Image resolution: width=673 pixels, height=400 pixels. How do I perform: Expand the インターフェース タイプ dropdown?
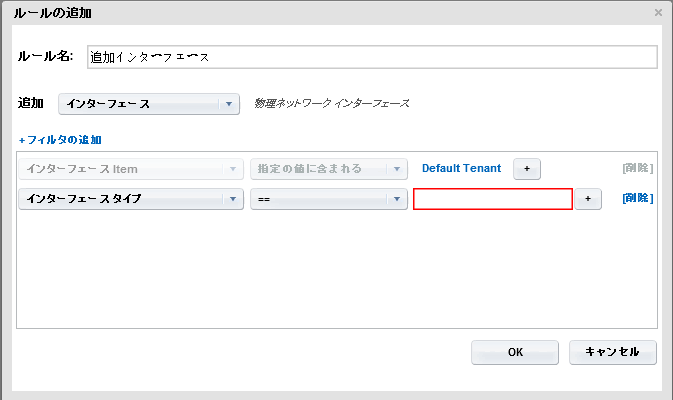tap(131, 199)
